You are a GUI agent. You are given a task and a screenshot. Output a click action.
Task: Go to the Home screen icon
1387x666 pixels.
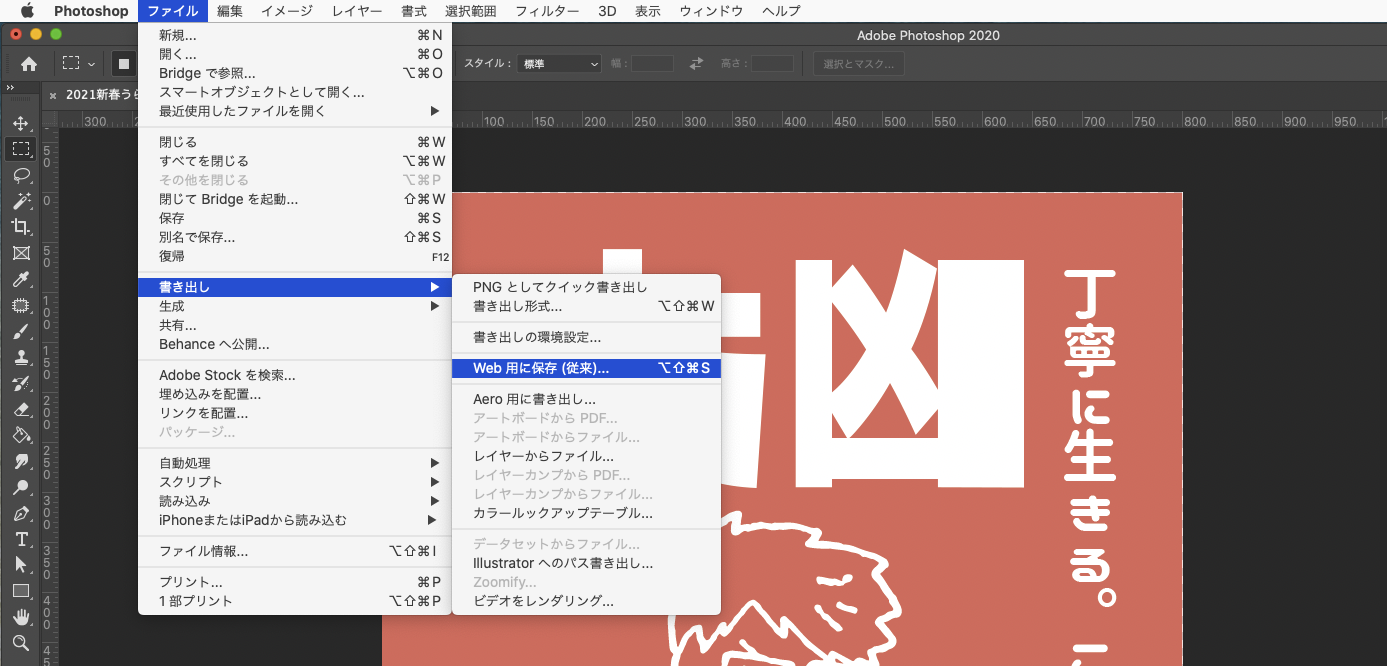(29, 64)
